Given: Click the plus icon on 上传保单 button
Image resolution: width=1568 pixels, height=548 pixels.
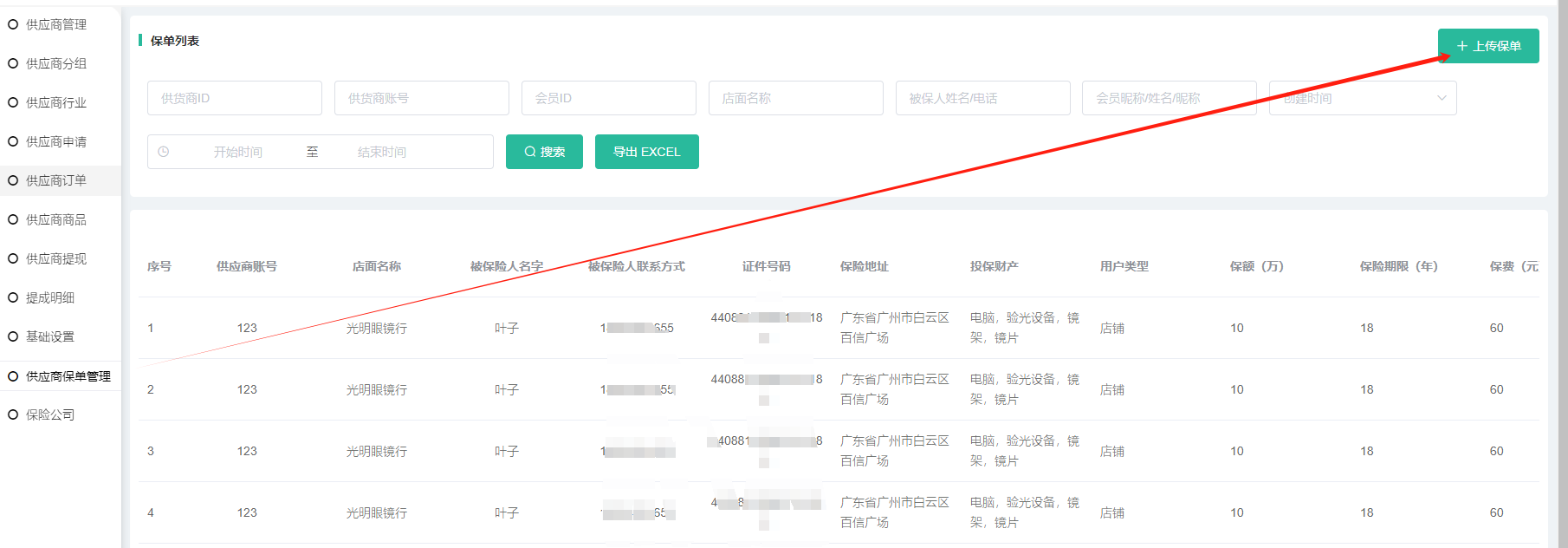Looking at the screenshot, I should (x=1462, y=46).
